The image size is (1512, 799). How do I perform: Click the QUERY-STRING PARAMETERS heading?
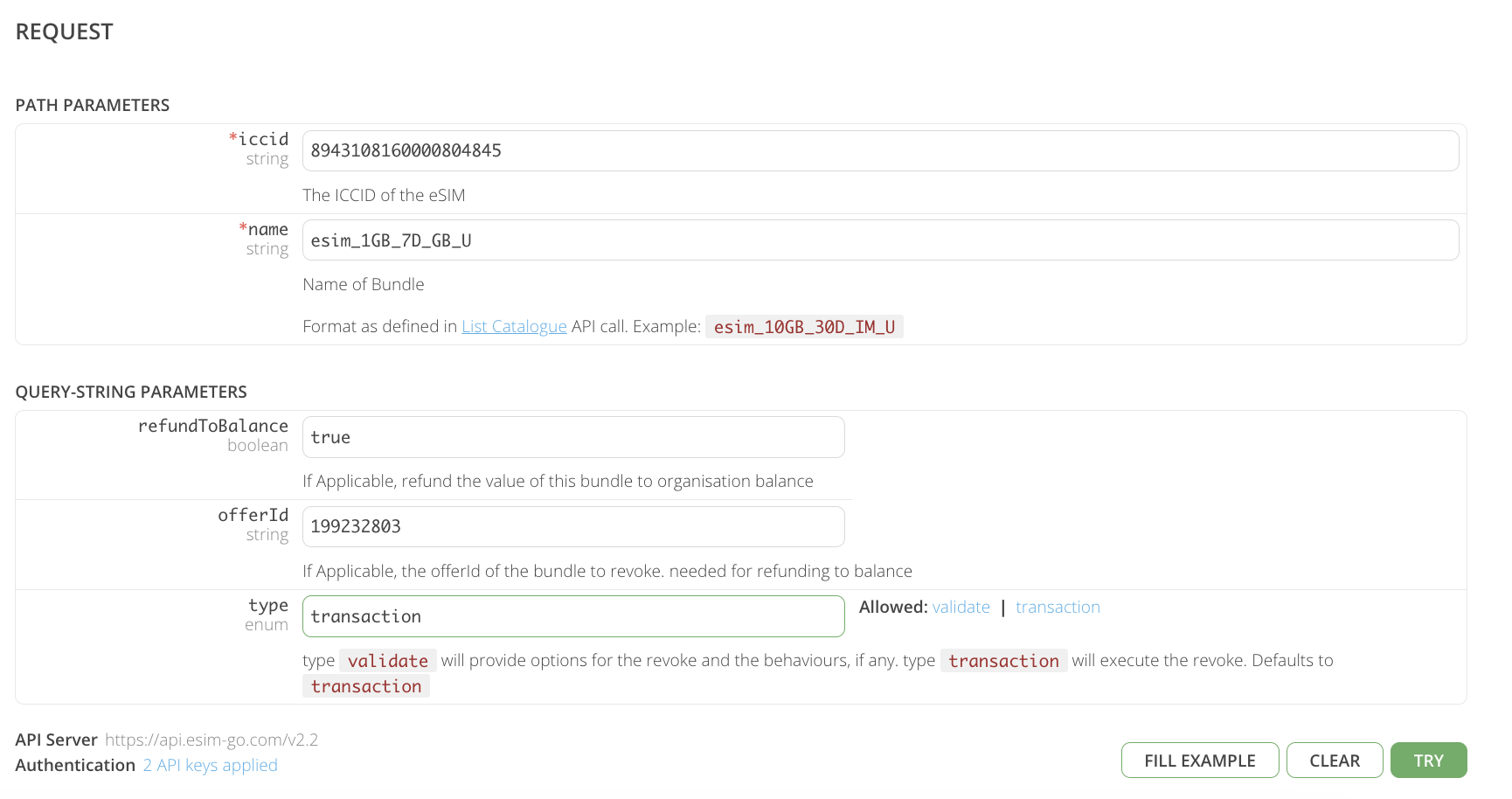[131, 392]
